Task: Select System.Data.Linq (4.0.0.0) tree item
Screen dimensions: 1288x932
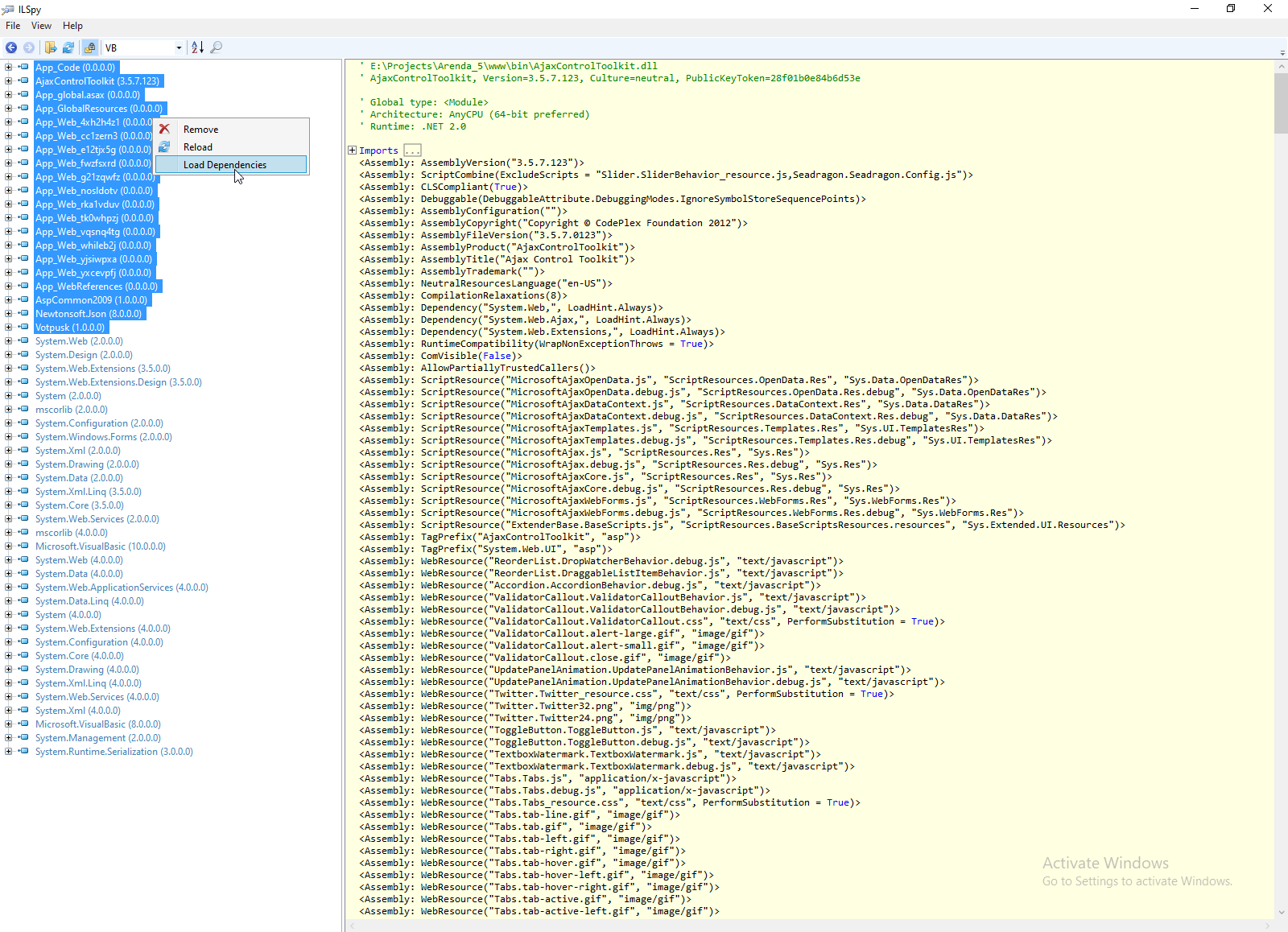Action: (x=89, y=601)
